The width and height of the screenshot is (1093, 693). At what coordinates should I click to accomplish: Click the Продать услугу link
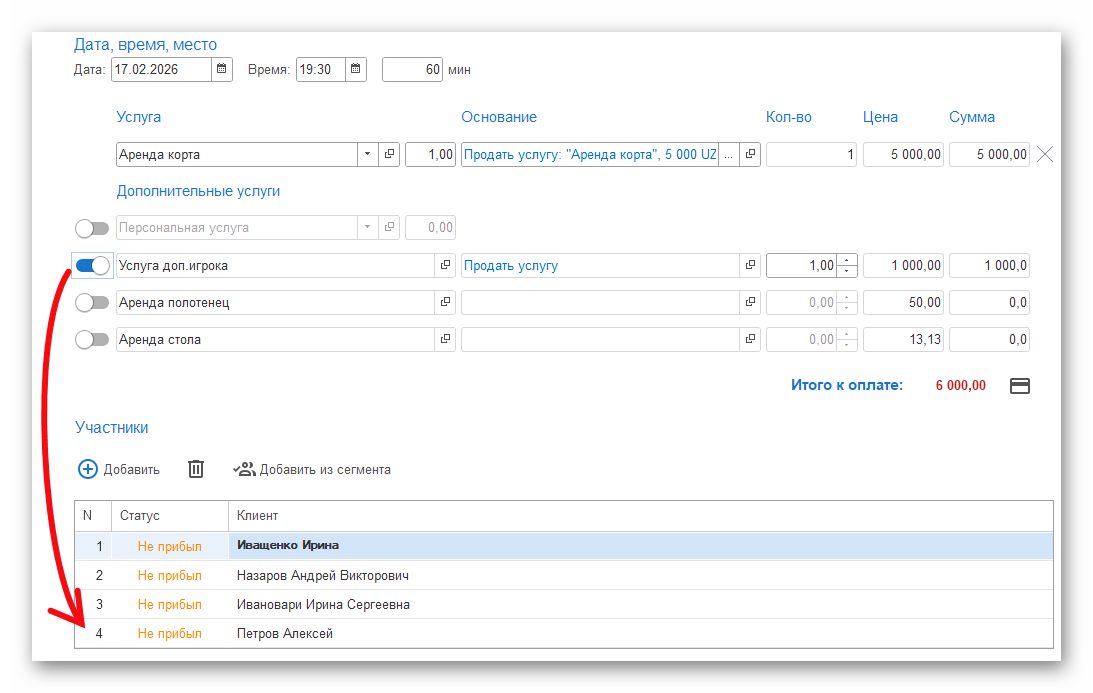(511, 266)
